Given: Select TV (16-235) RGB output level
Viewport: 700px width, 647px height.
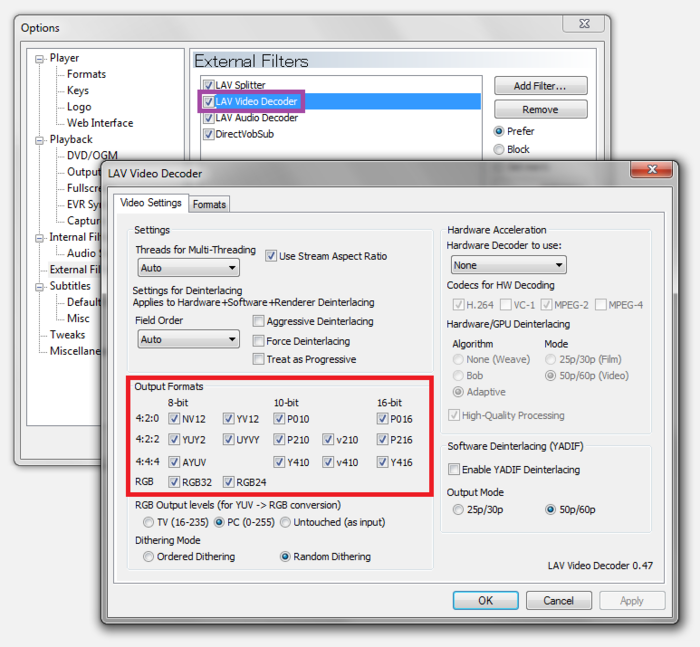Looking at the screenshot, I should [x=149, y=522].
